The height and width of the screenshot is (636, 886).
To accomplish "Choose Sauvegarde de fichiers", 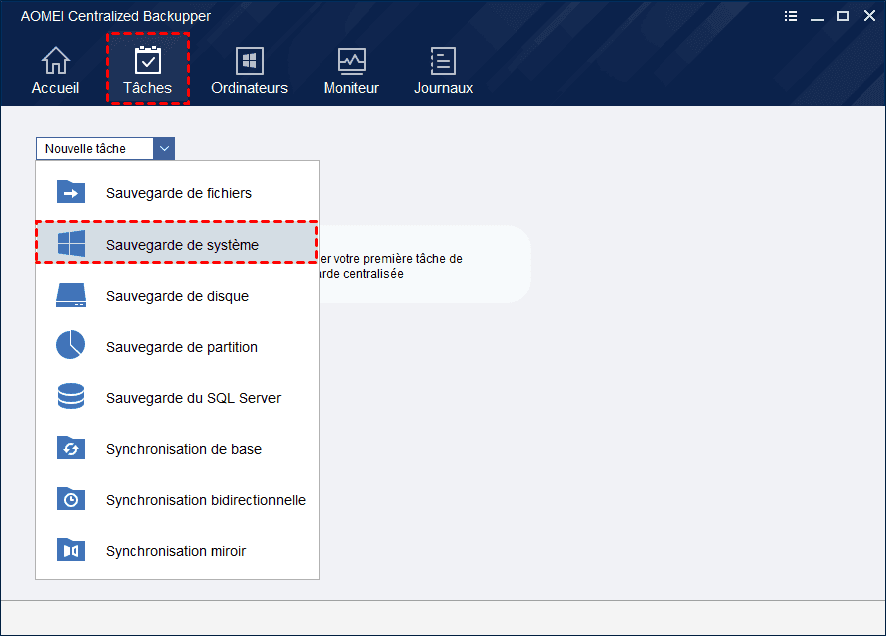I will 179,193.
